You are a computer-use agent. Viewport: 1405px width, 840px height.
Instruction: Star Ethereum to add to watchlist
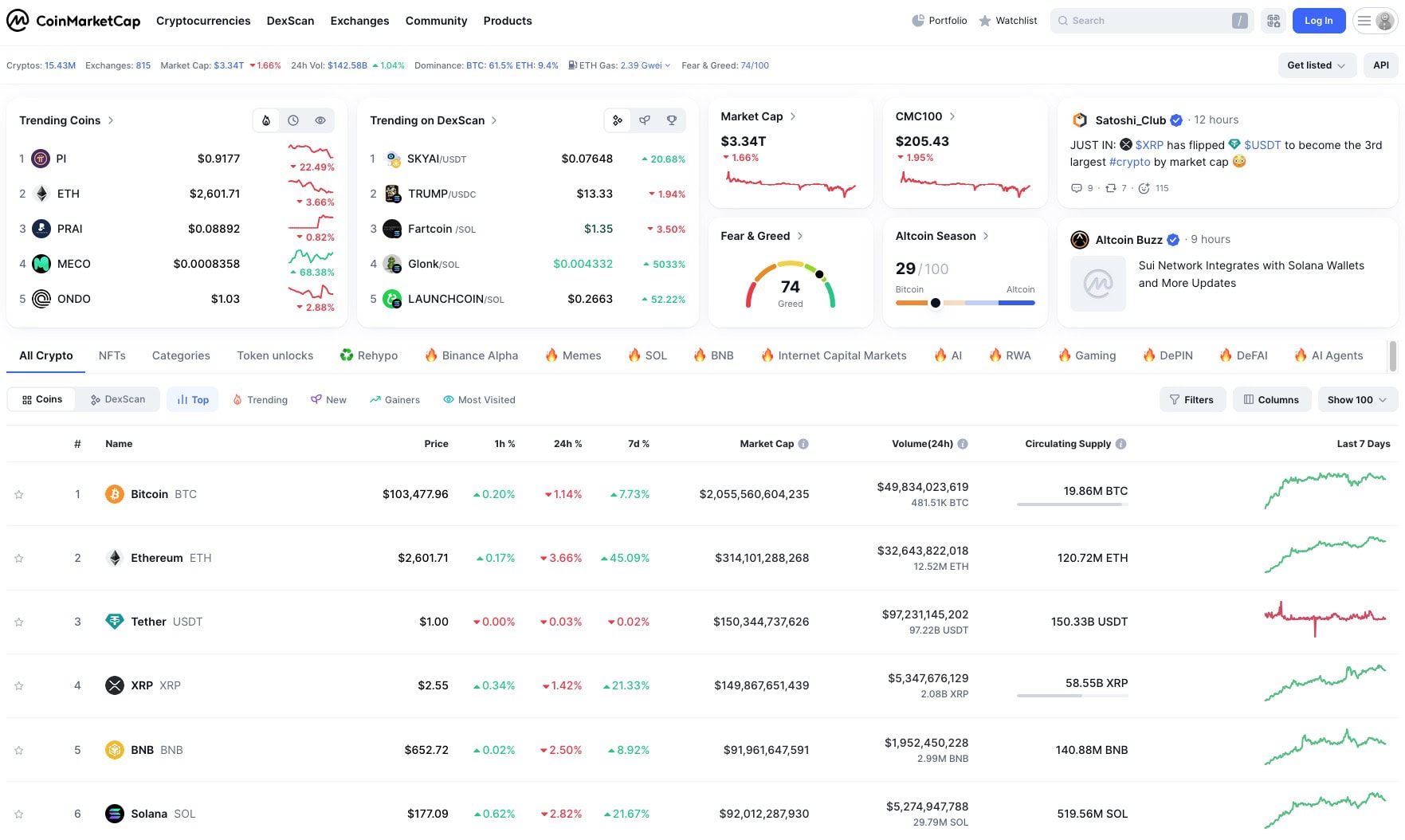[x=19, y=559]
